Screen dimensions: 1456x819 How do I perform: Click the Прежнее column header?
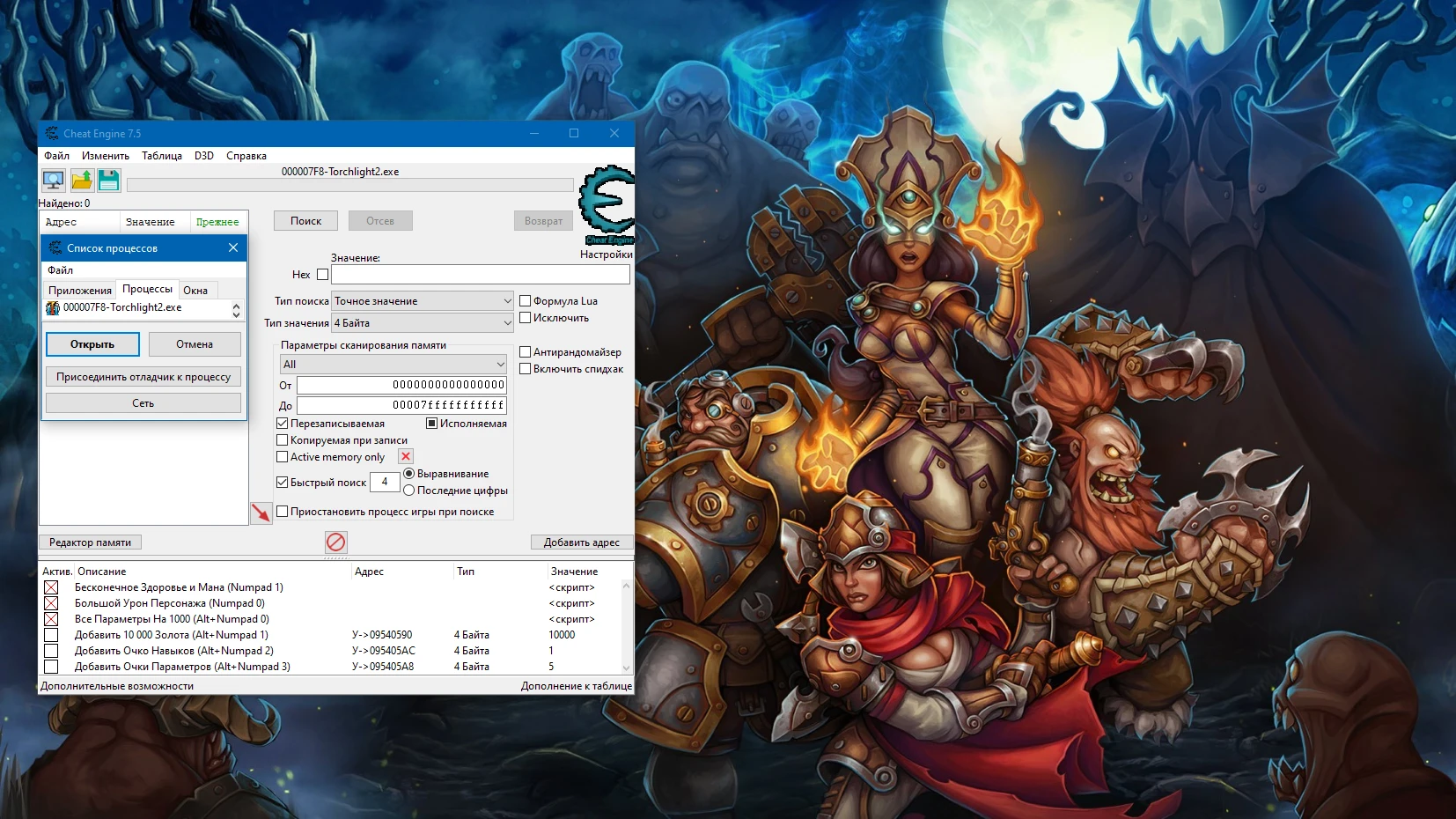coord(217,221)
